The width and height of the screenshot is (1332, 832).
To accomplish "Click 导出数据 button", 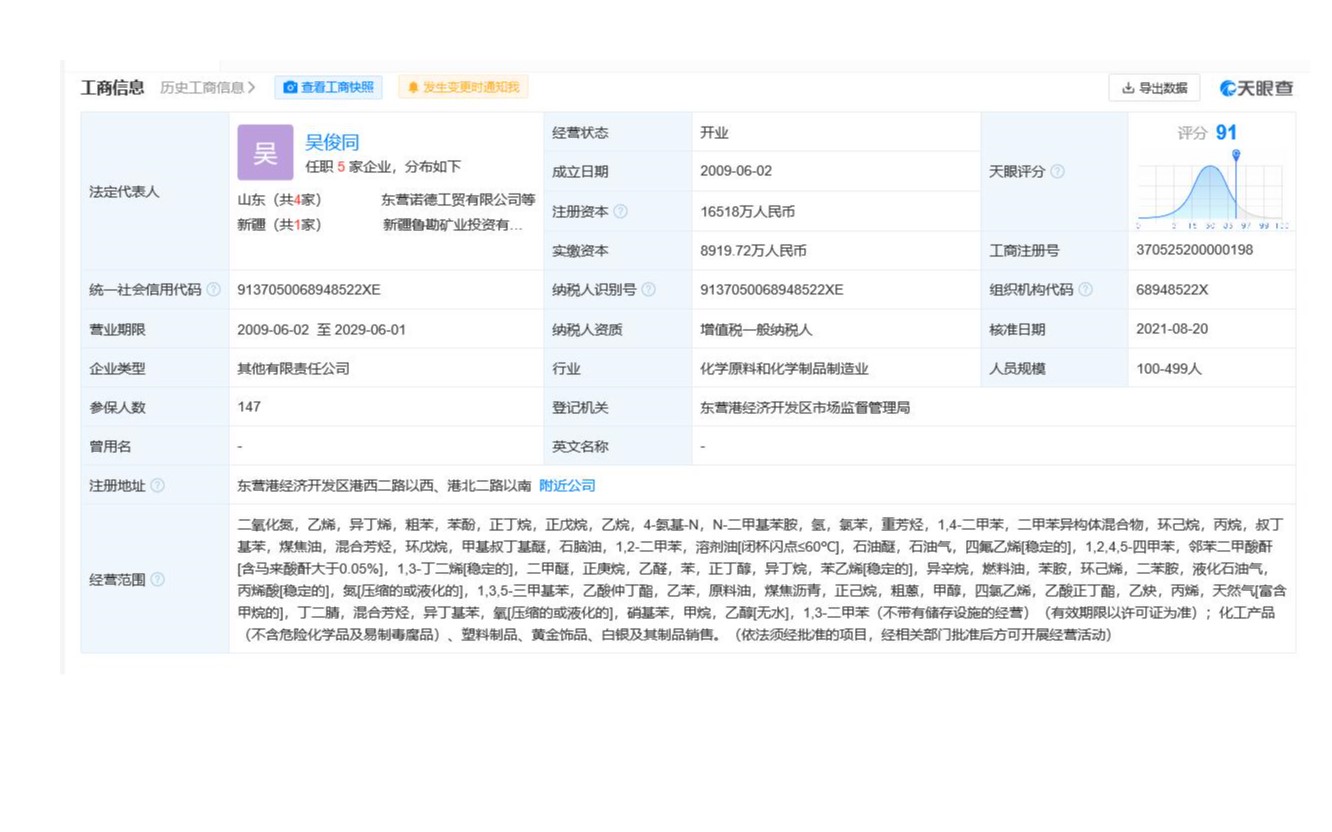I will (1154, 88).
